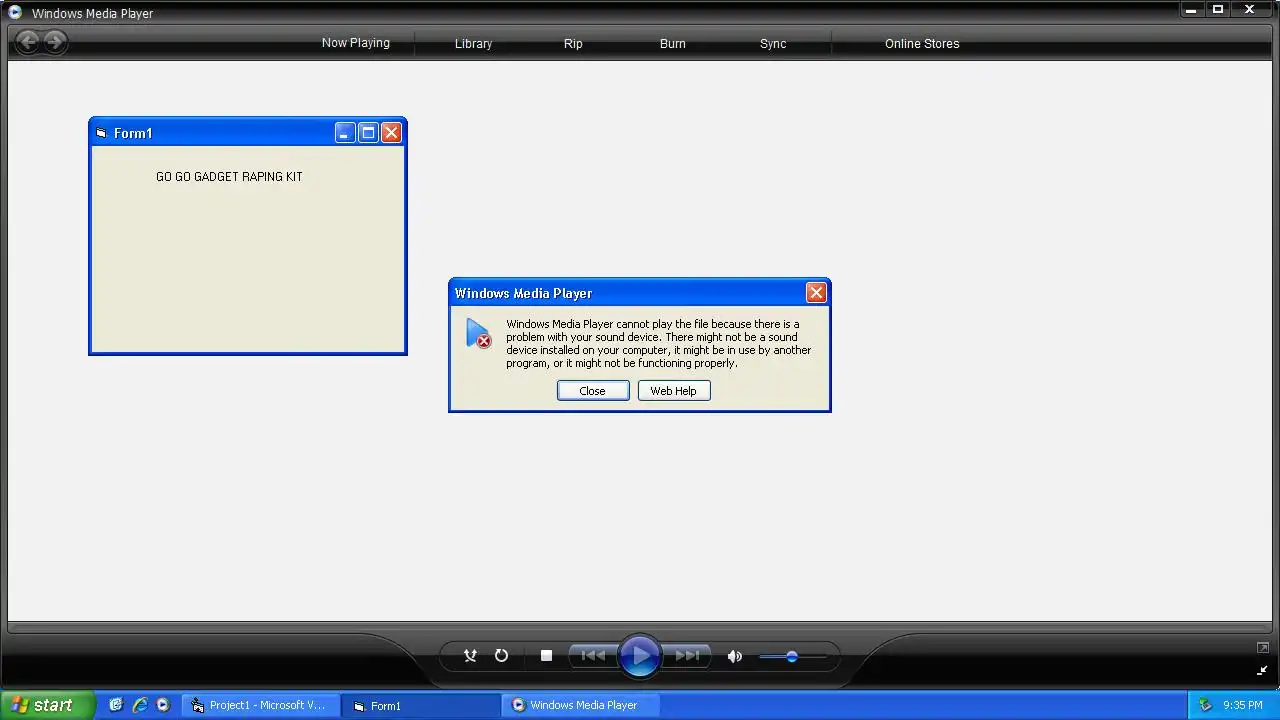This screenshot has width=1280, height=720.
Task: Maximize the Form1 window
Action: 368,133
